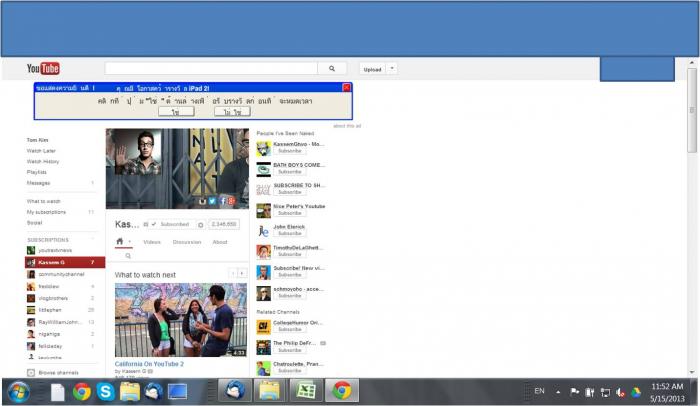Show hidden system tray icons arrow
Image resolution: width=700 pixels, height=406 pixels.
click(x=558, y=392)
